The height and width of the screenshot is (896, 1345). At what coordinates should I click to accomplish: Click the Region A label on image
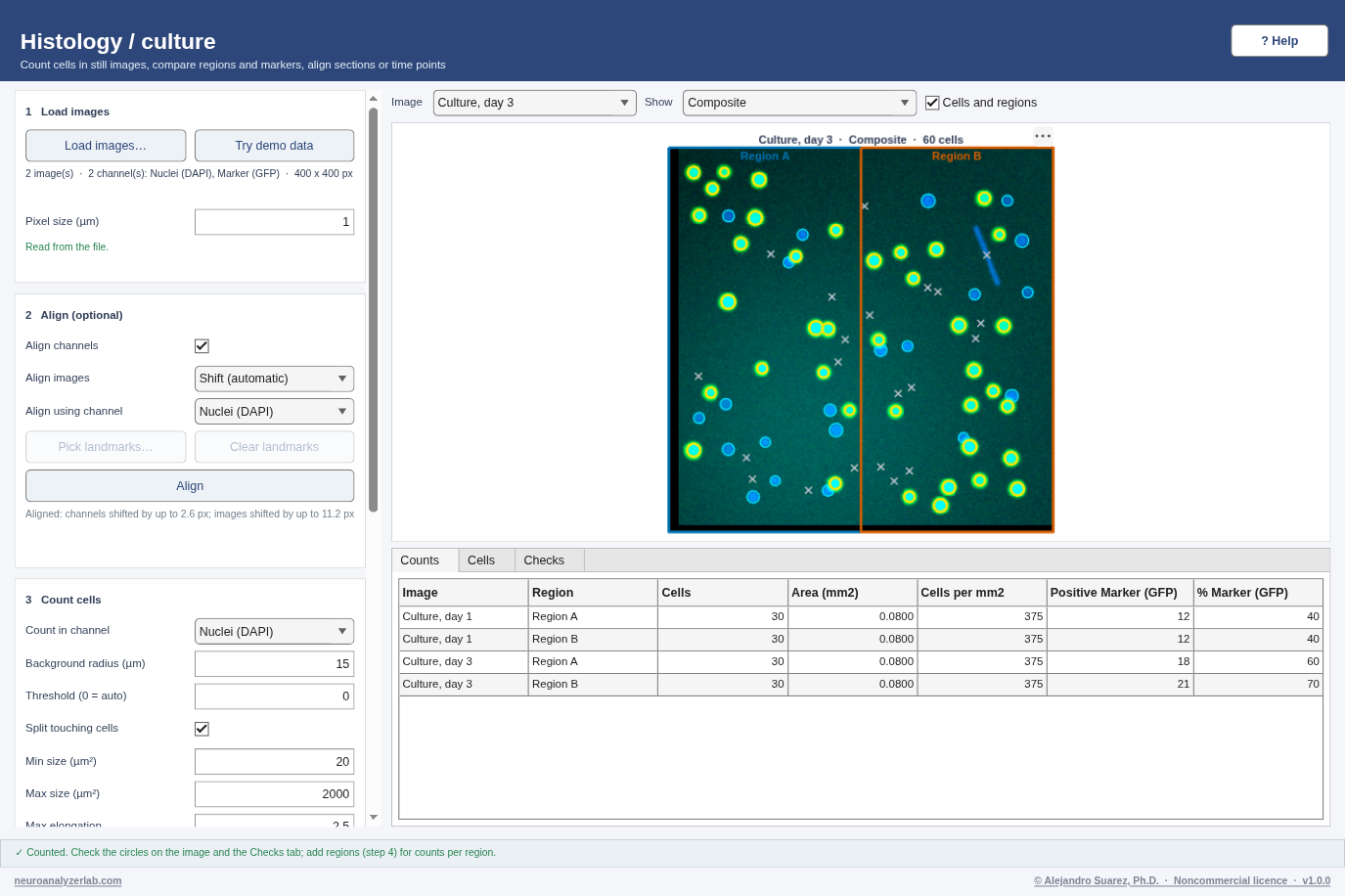point(765,157)
